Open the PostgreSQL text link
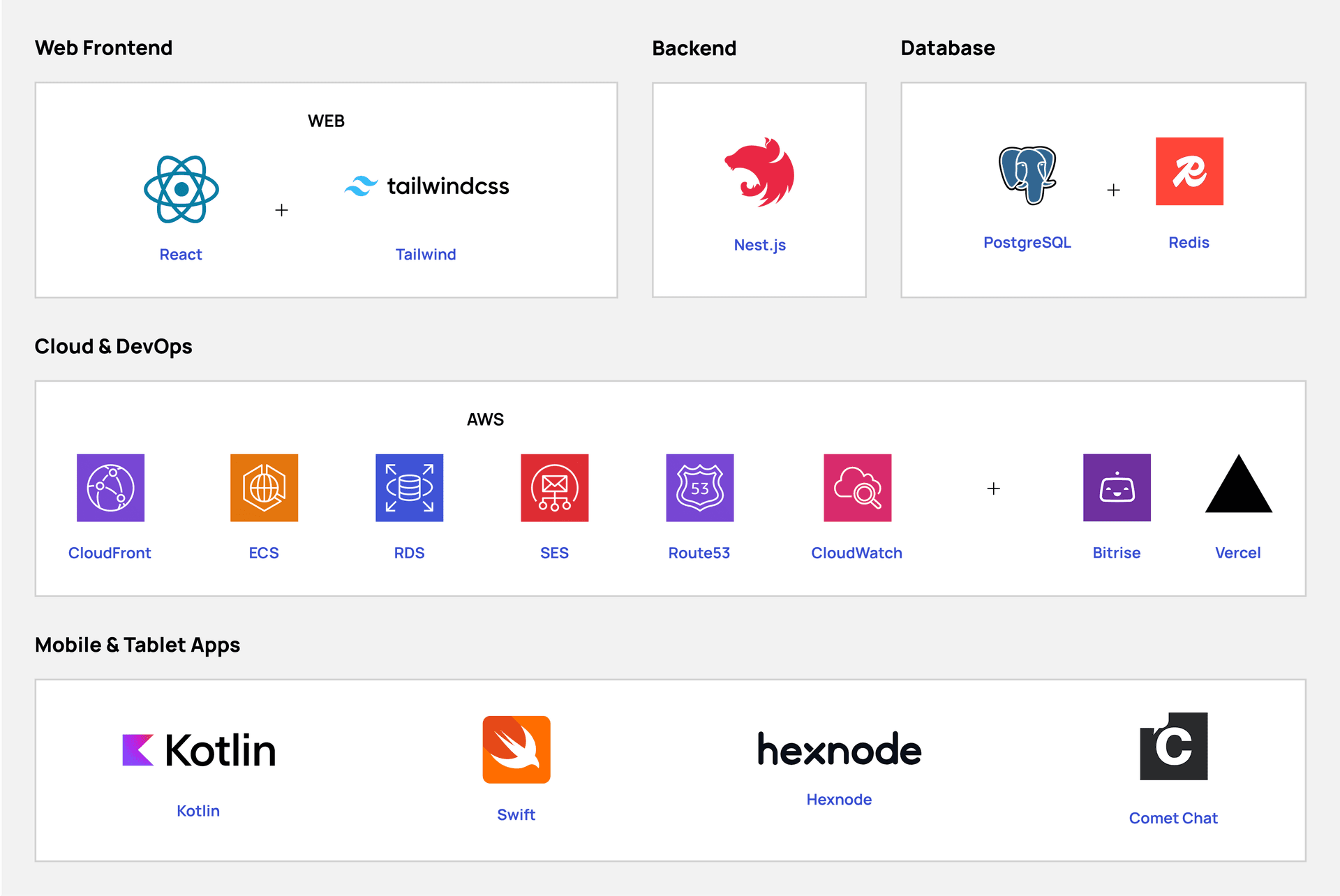The width and height of the screenshot is (1340, 896). 1027,243
